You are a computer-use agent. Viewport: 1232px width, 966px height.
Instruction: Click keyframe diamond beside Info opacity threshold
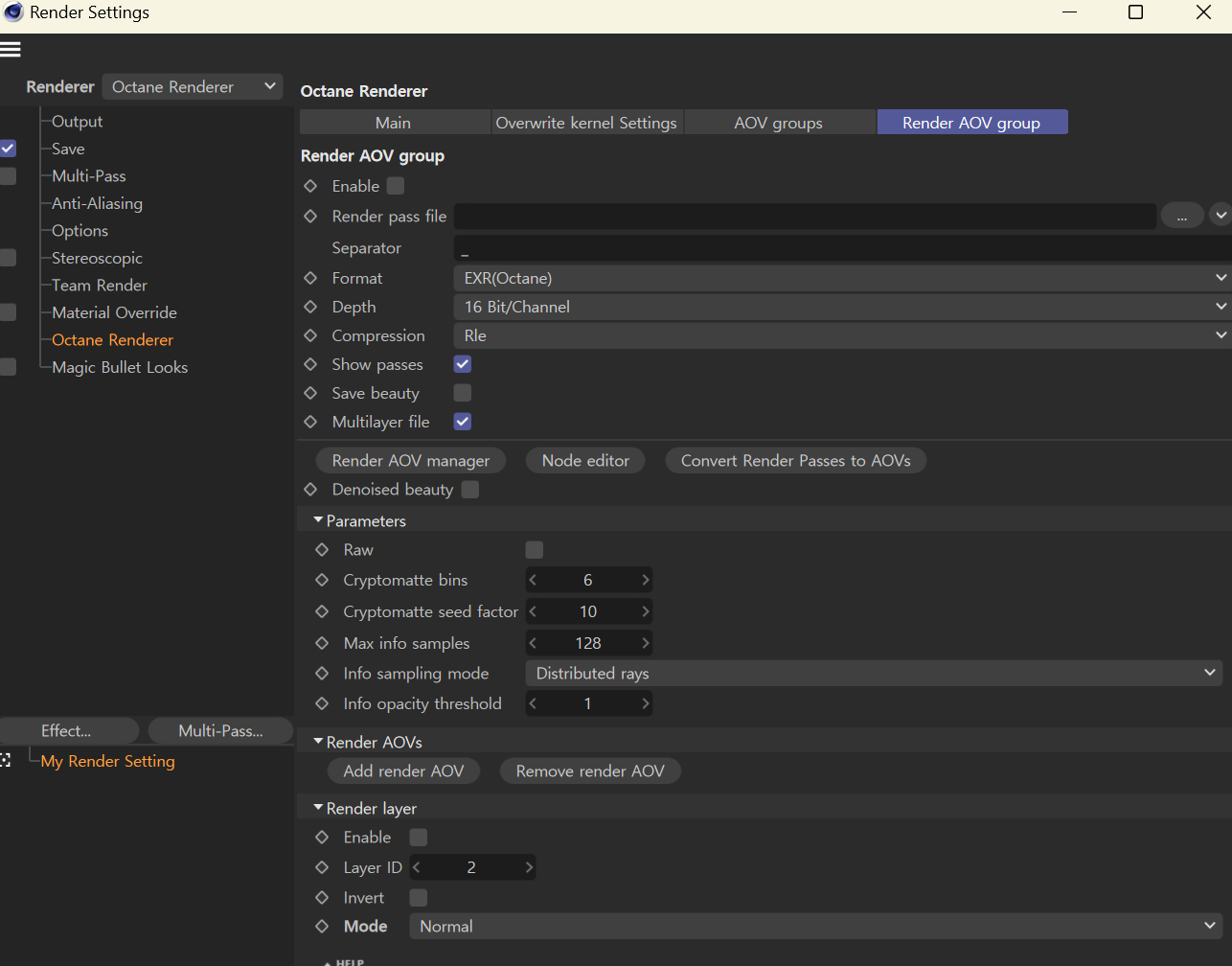pyautogui.click(x=322, y=703)
